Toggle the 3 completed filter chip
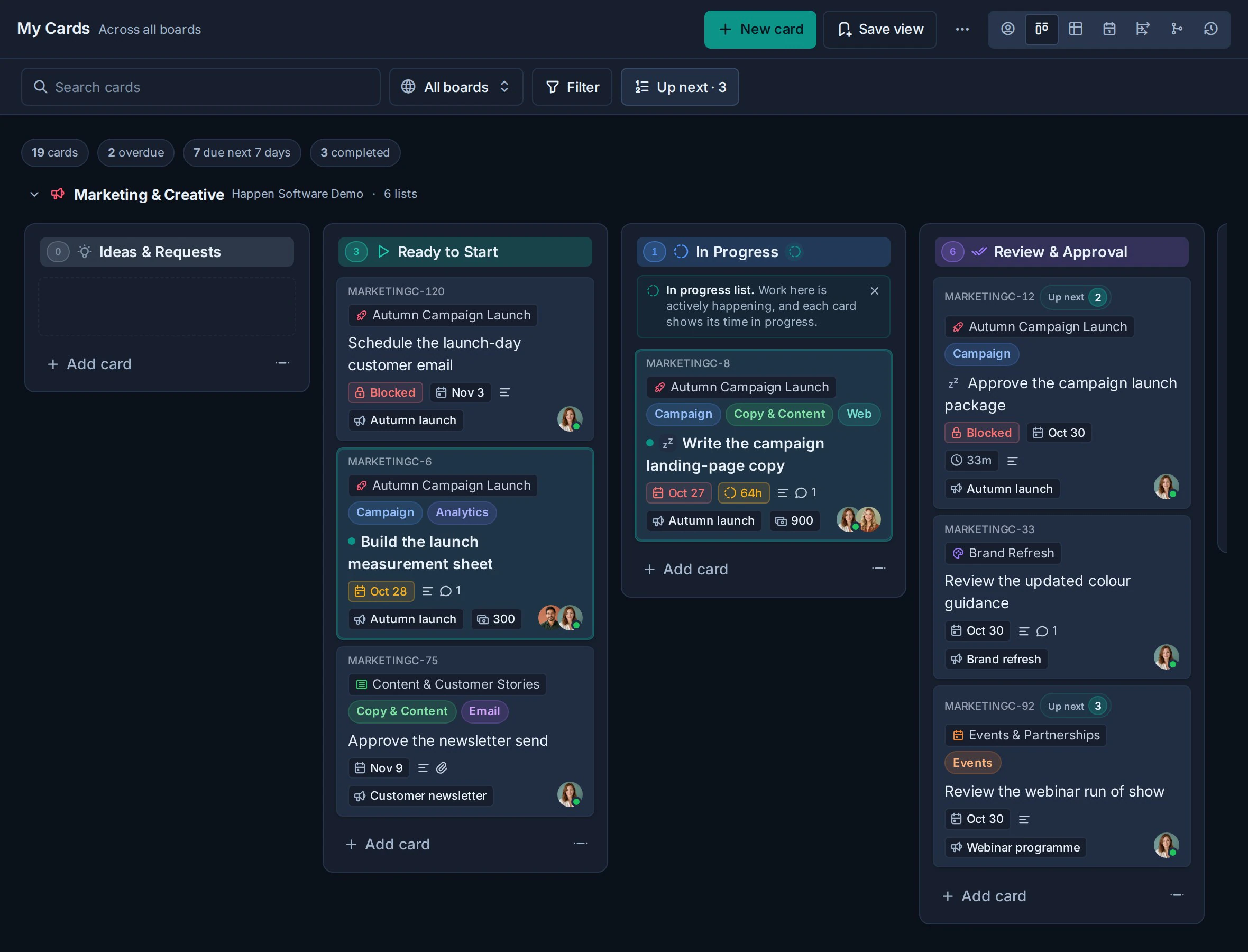1248x952 pixels. [355, 152]
